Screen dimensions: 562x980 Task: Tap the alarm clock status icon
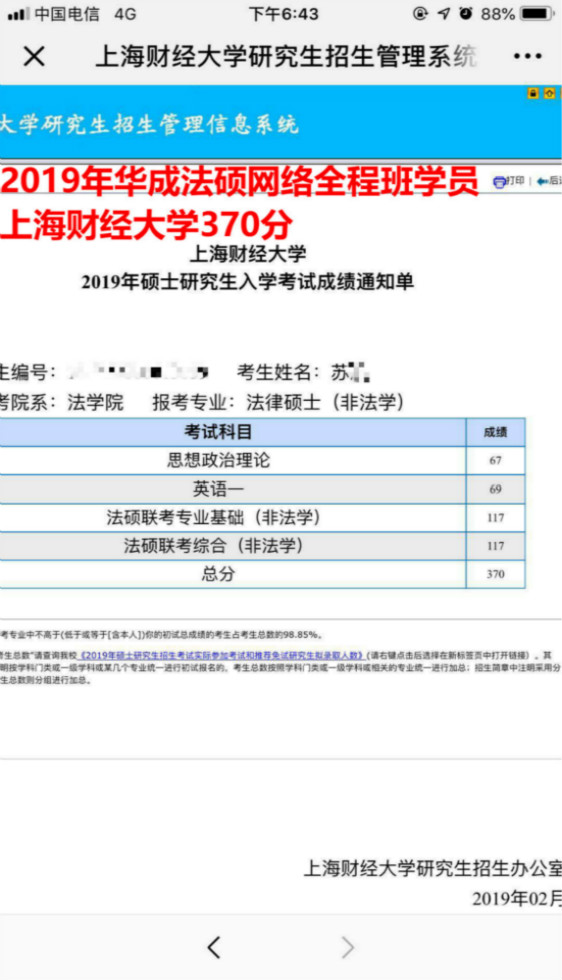coord(466,13)
